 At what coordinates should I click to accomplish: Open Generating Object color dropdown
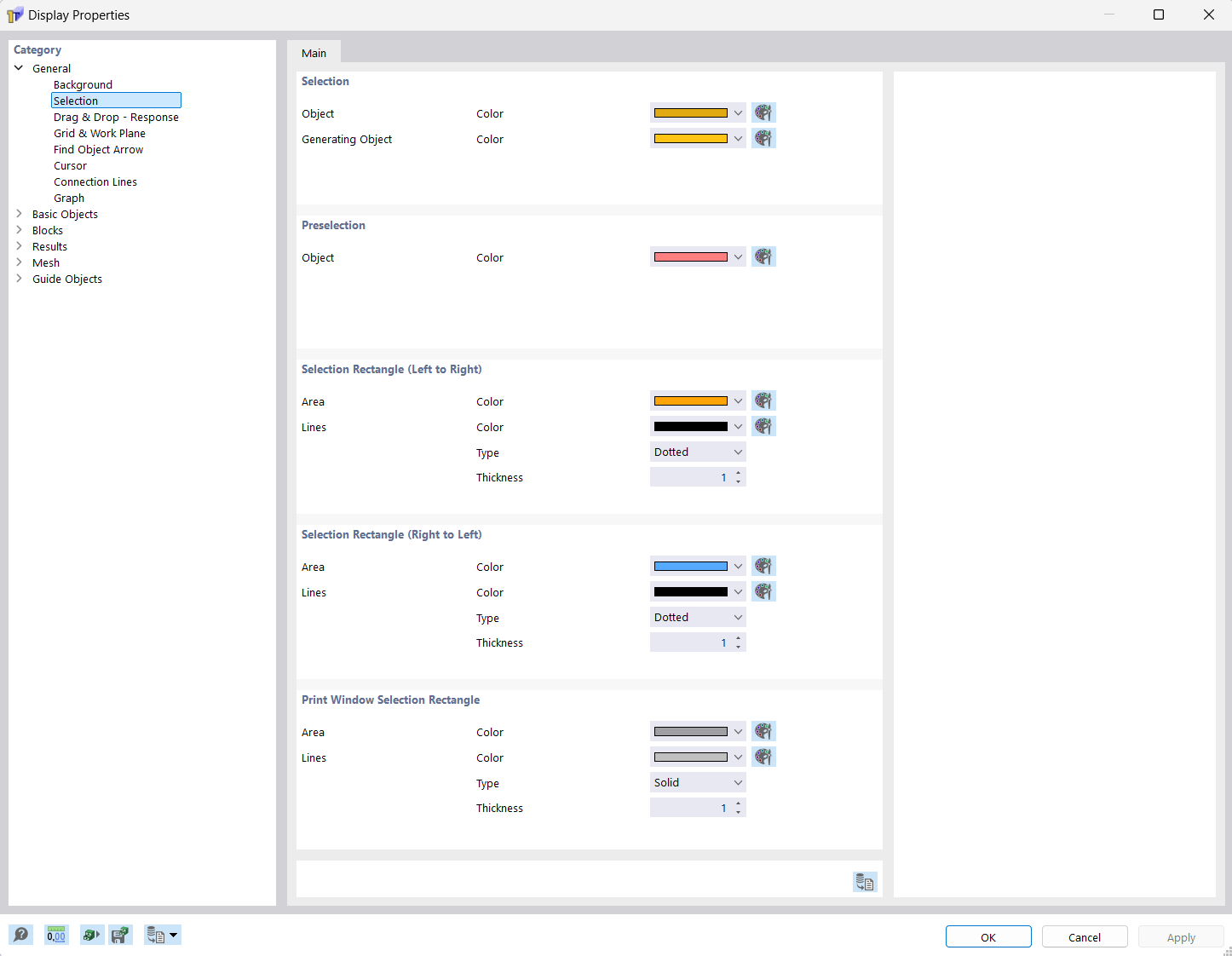pyautogui.click(x=698, y=138)
